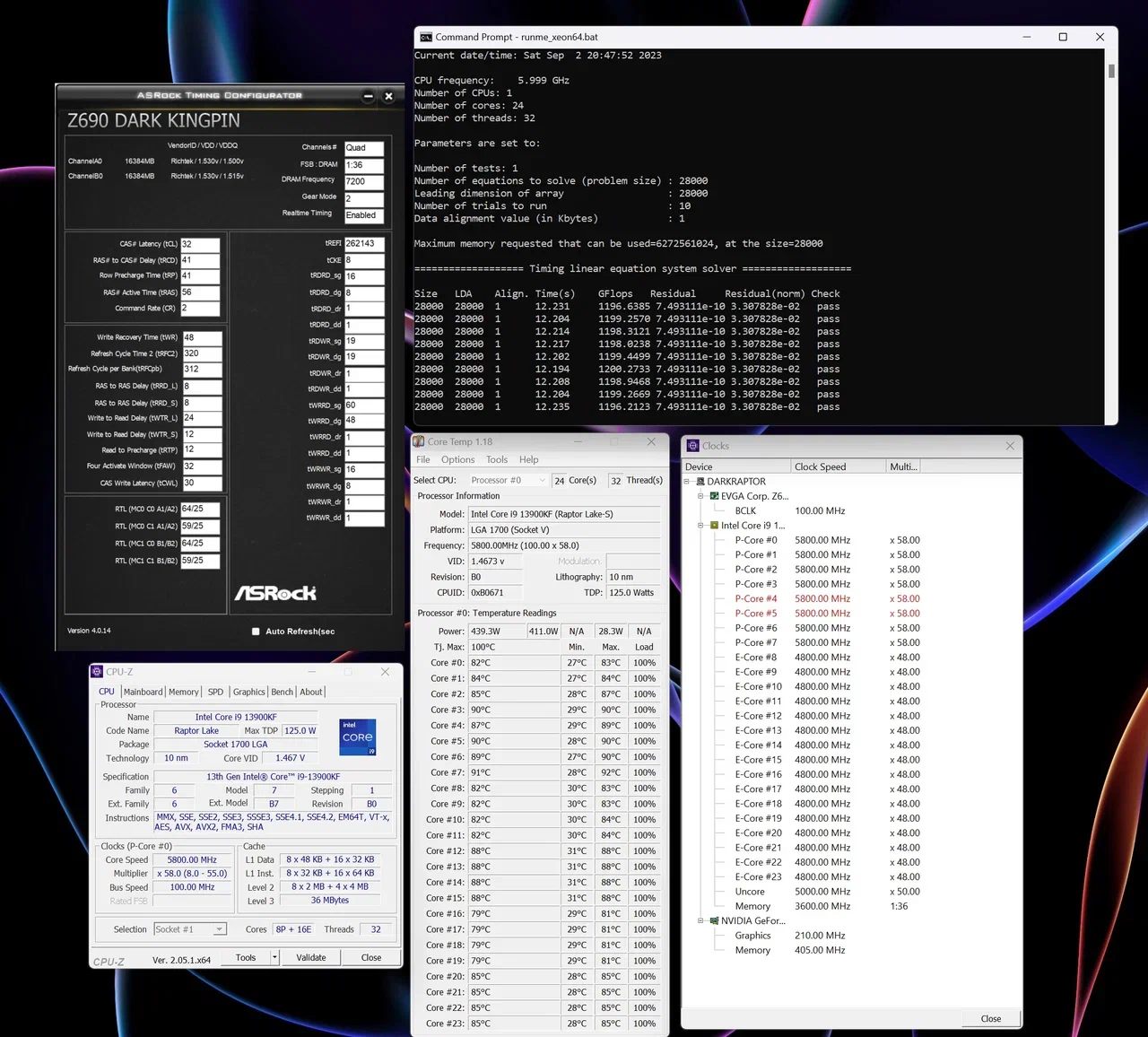Screen dimensions: 1148x1037
Task: Collapse the EVGA Corp tree node
Action: pos(701,496)
